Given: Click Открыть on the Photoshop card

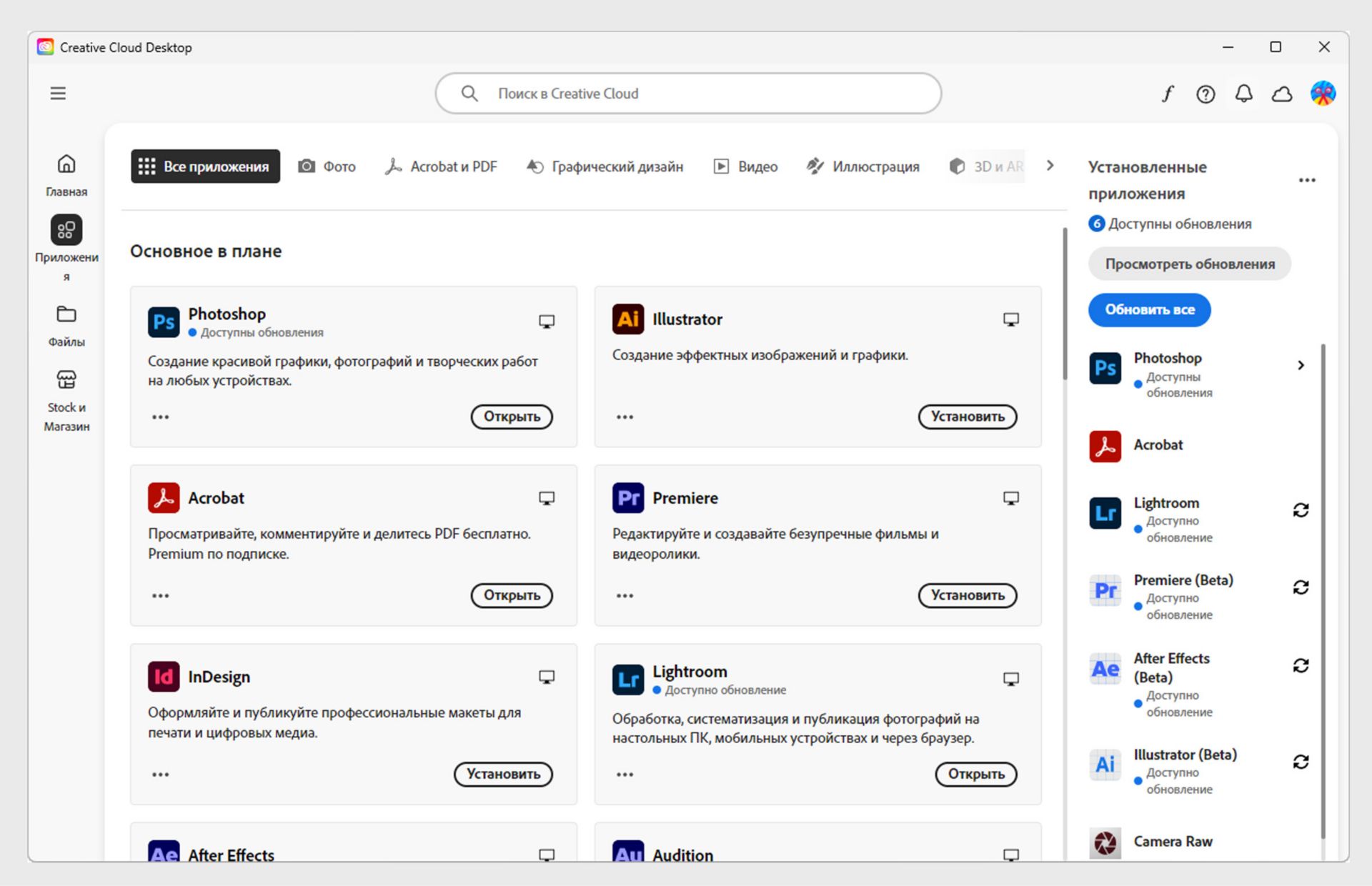Looking at the screenshot, I should [512, 417].
